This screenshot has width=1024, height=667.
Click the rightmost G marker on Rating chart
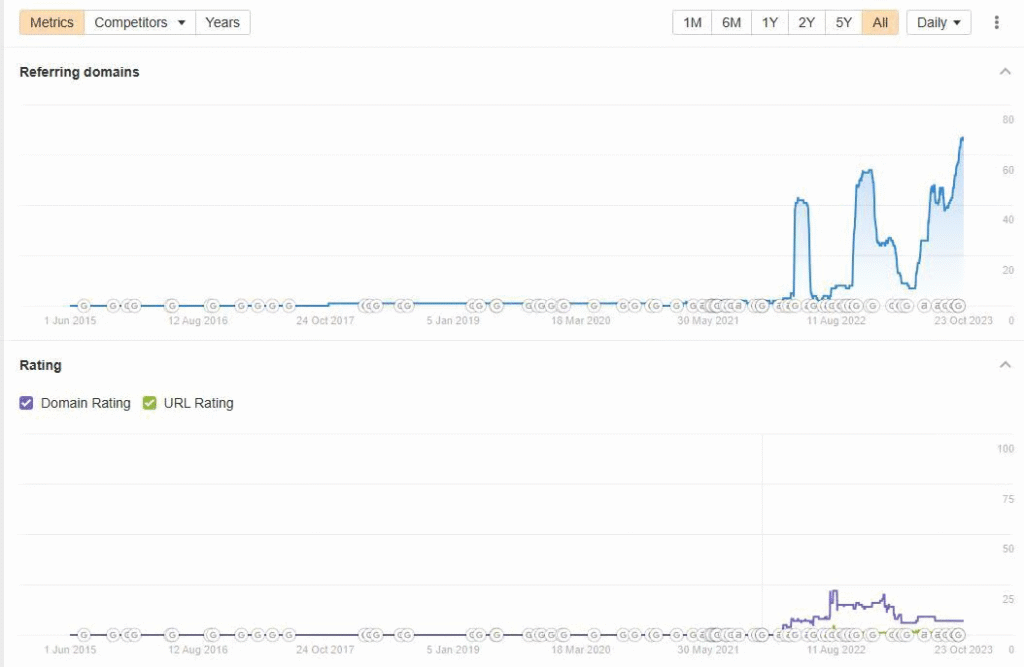(957, 634)
